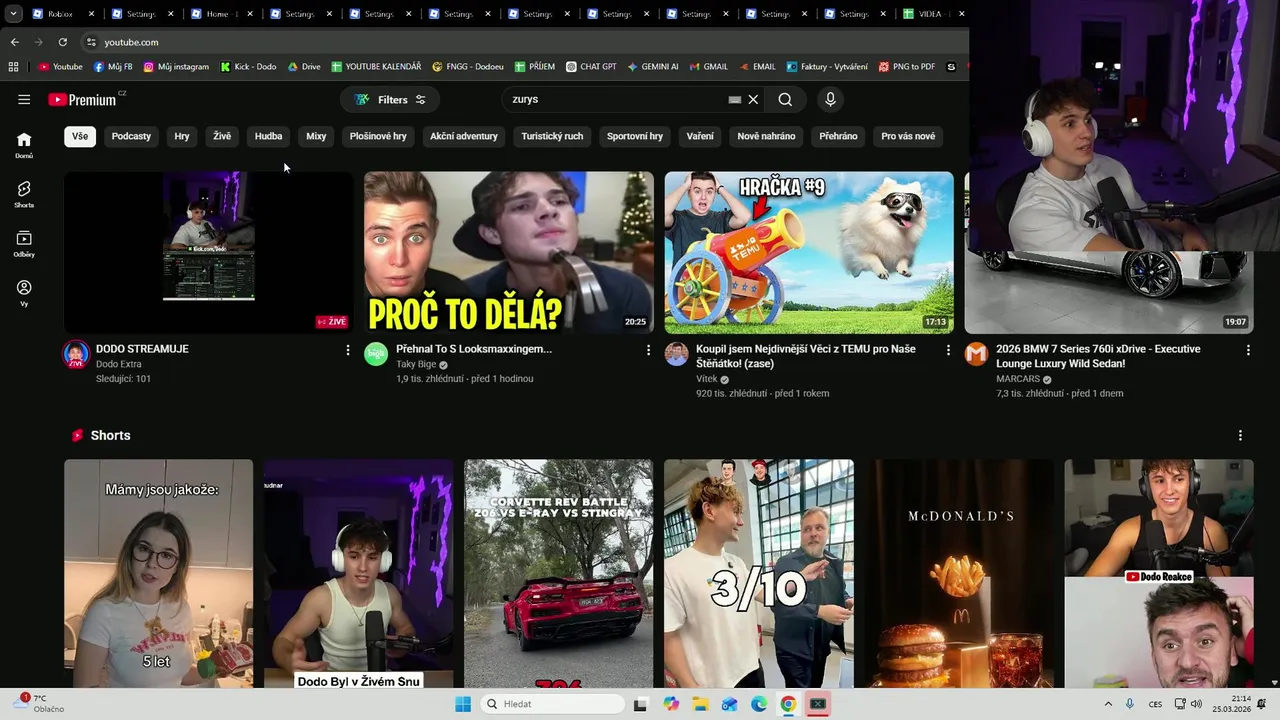Start voice search with microphone
This screenshot has height=720, width=1280.
click(830, 99)
